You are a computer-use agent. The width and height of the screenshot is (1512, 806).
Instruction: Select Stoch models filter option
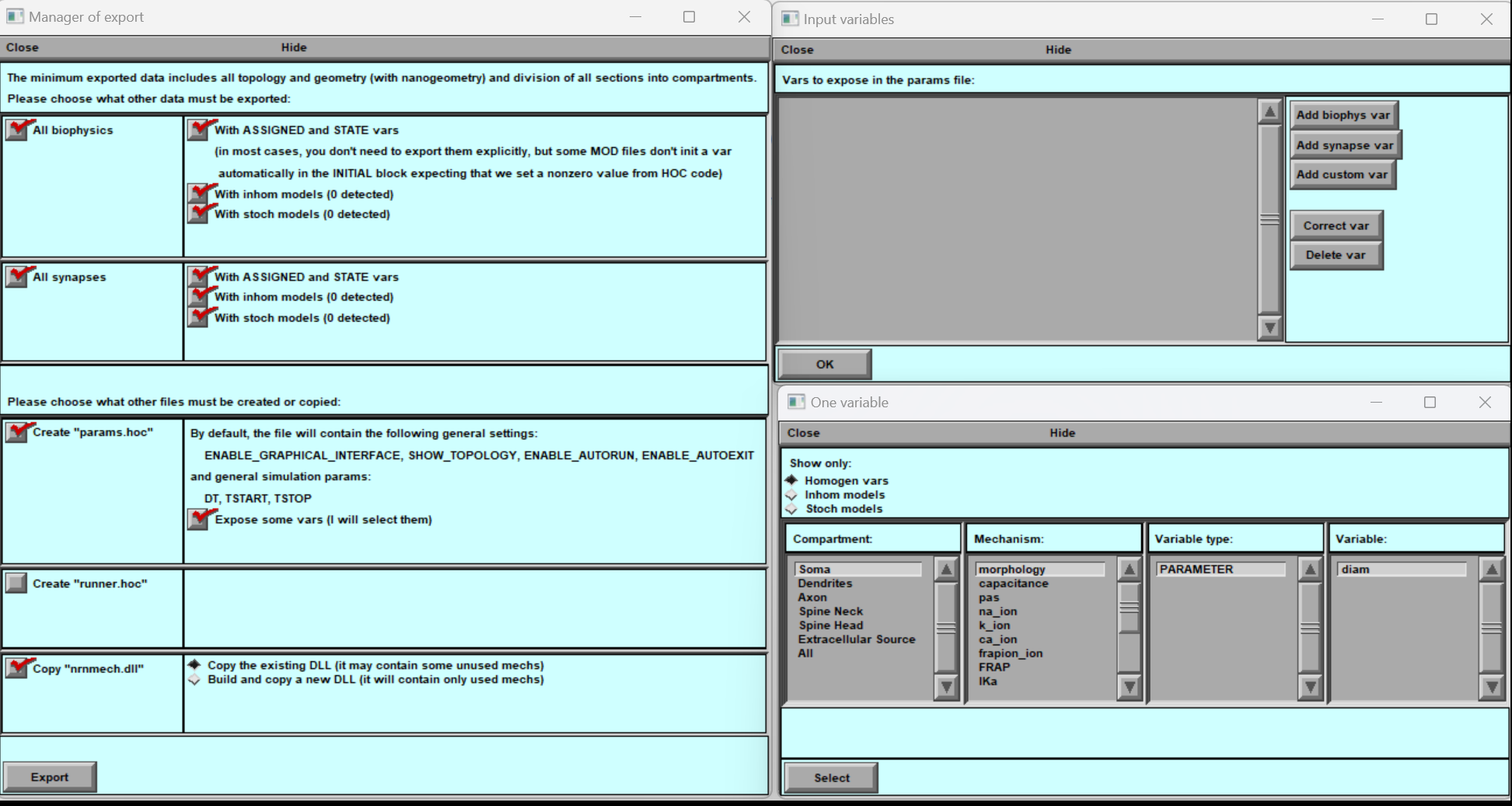(791, 509)
